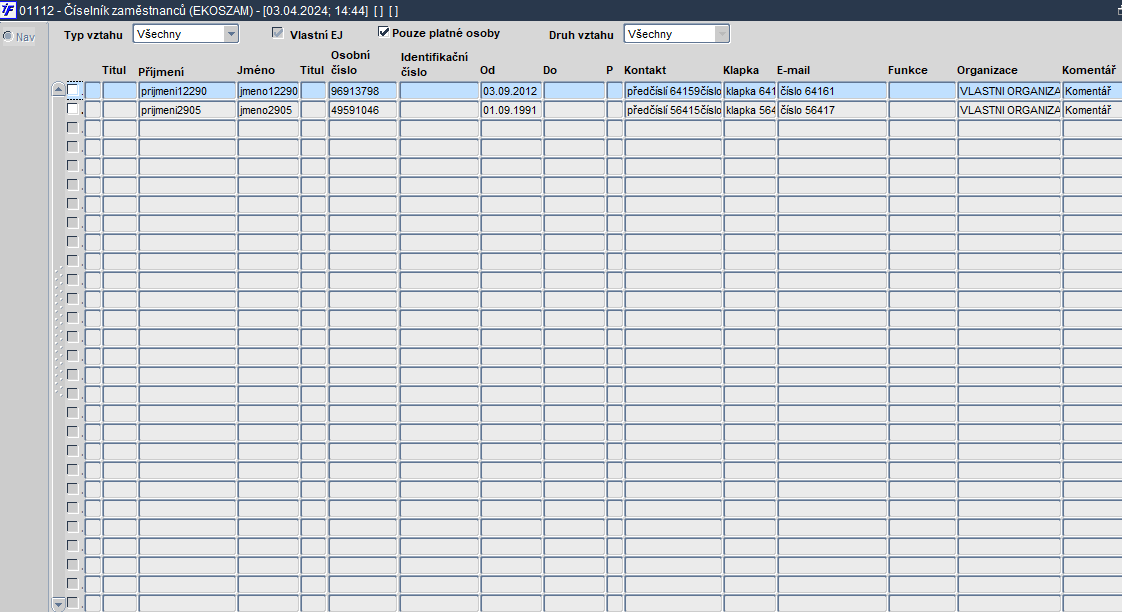Click the Organizace column header
The height and width of the screenshot is (612, 1122).
(x=987, y=70)
